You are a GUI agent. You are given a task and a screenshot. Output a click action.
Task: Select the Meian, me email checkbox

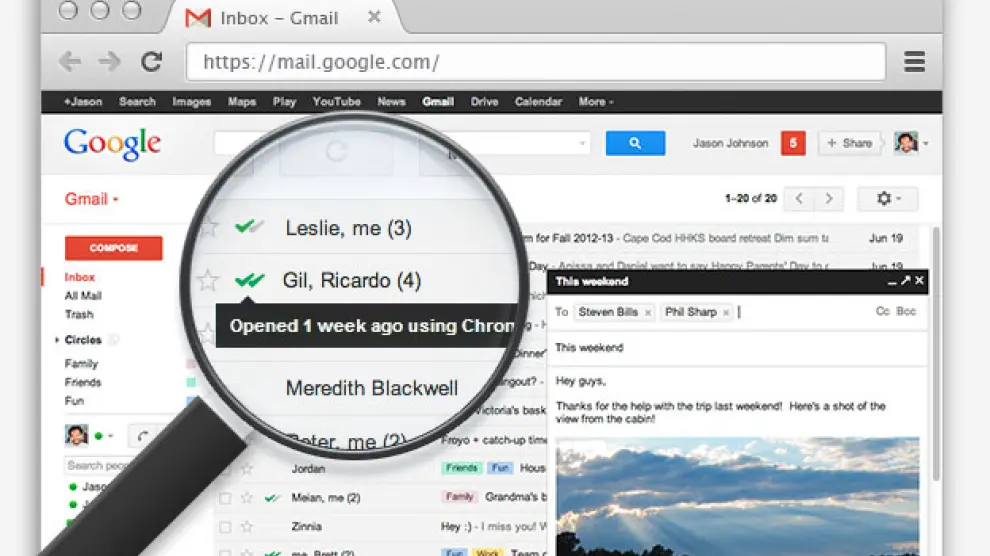(x=225, y=497)
